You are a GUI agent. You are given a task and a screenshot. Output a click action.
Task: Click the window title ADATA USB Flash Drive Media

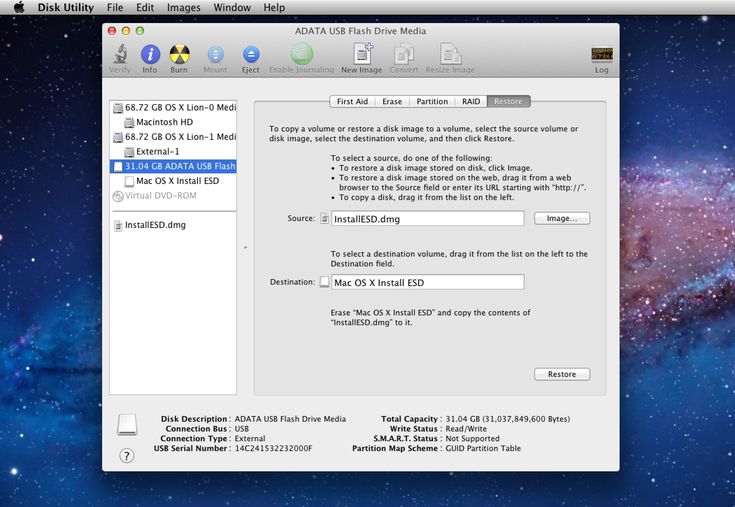point(360,31)
